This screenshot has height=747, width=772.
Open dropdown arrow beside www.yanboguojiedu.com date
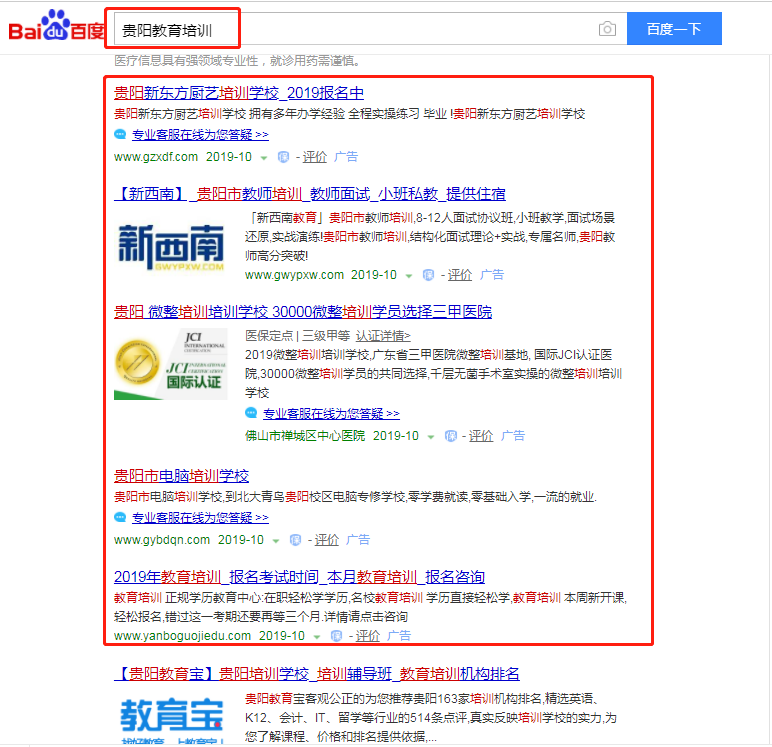(318, 637)
